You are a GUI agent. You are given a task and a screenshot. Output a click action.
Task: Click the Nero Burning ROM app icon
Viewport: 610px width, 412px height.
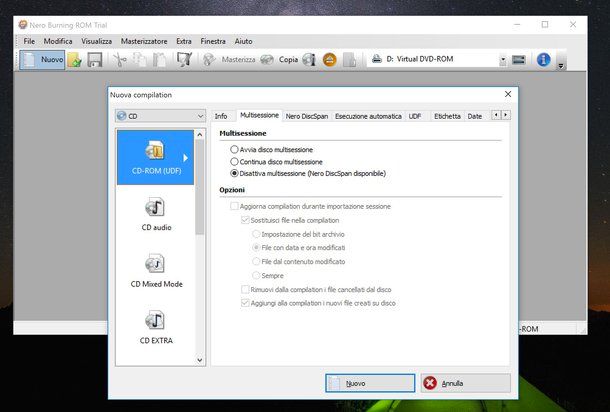pyautogui.click(x=23, y=25)
